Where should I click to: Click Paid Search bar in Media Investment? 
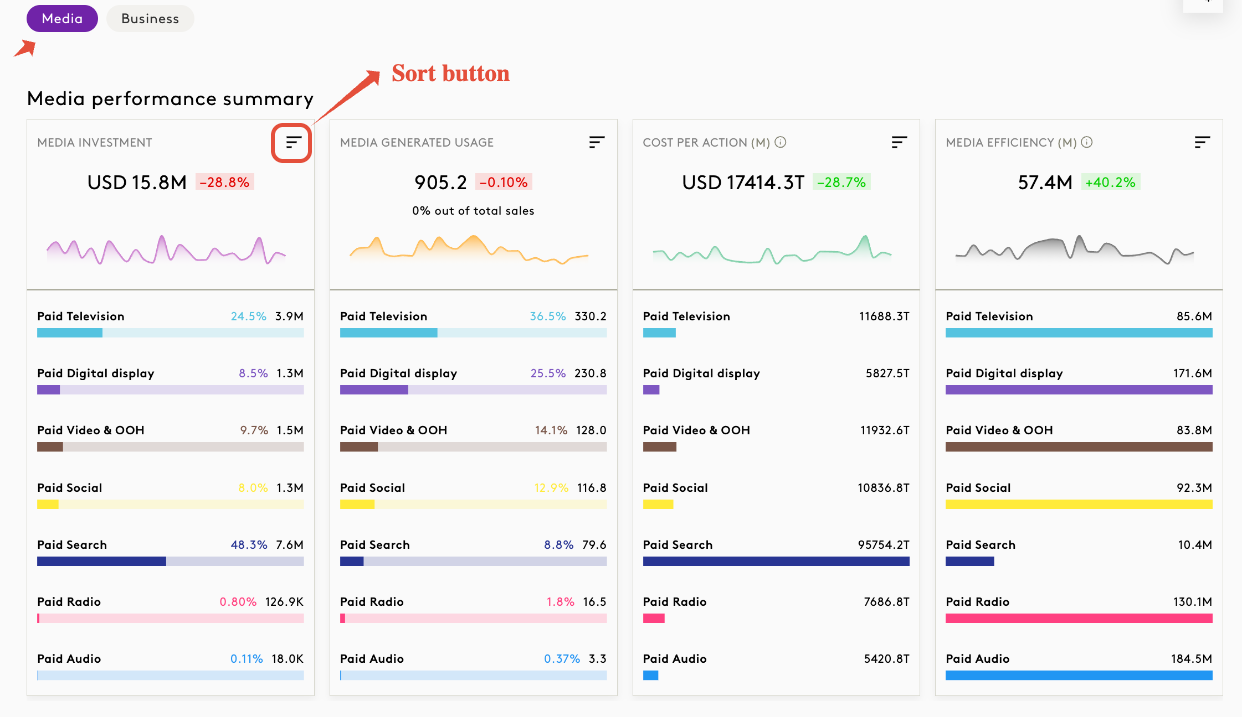tap(170, 562)
